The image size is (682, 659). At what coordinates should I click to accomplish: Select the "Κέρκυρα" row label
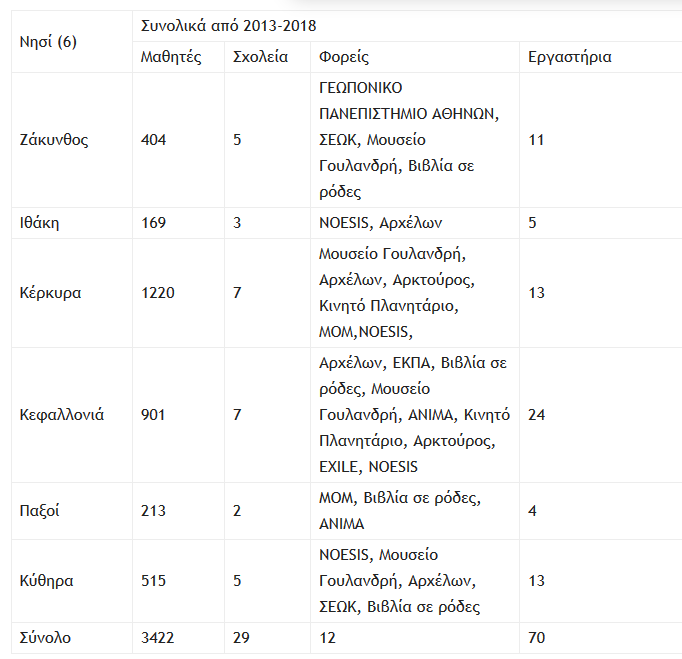[50, 293]
